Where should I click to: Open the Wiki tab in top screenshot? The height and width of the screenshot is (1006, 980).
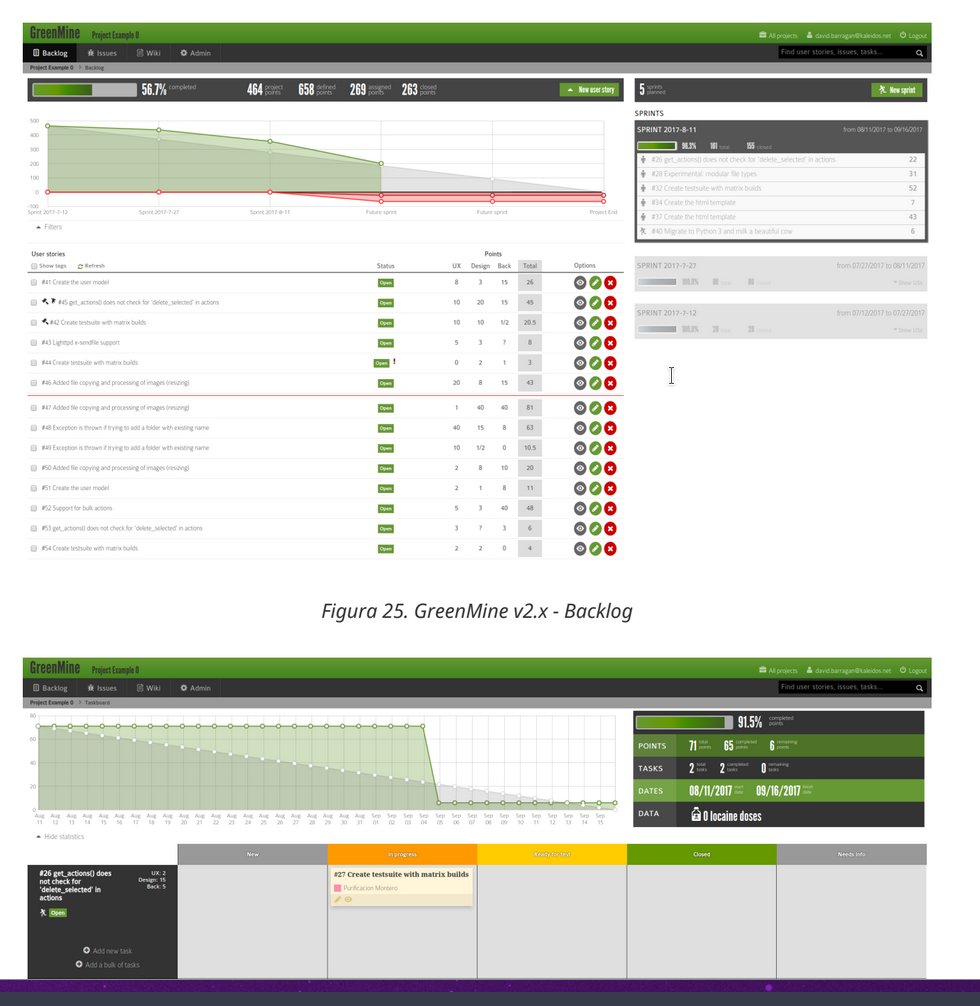point(148,53)
